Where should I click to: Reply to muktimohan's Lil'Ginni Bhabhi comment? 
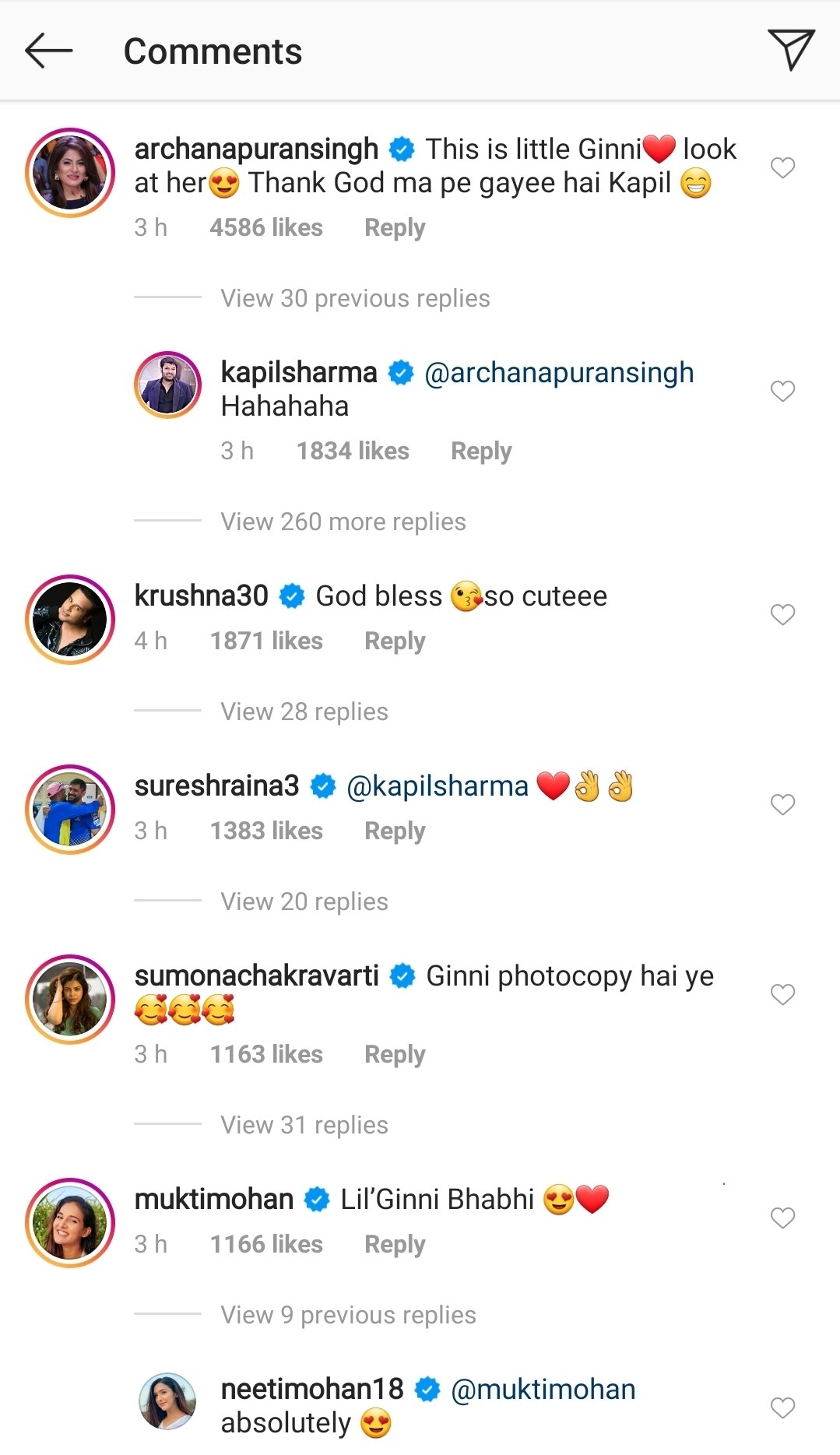[395, 1245]
